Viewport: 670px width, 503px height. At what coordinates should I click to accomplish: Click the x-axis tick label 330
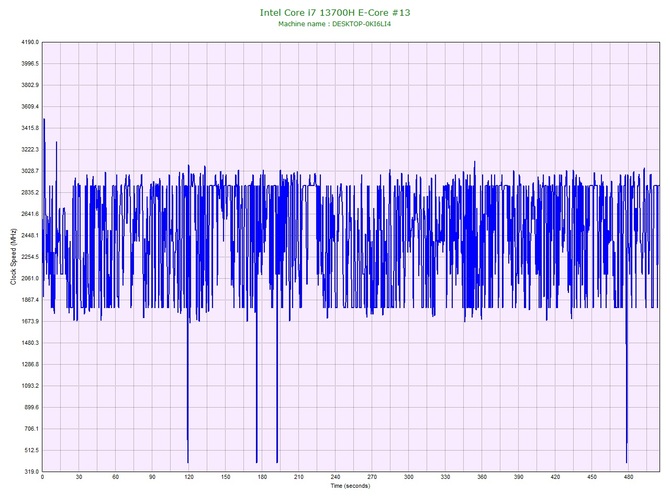click(x=445, y=477)
